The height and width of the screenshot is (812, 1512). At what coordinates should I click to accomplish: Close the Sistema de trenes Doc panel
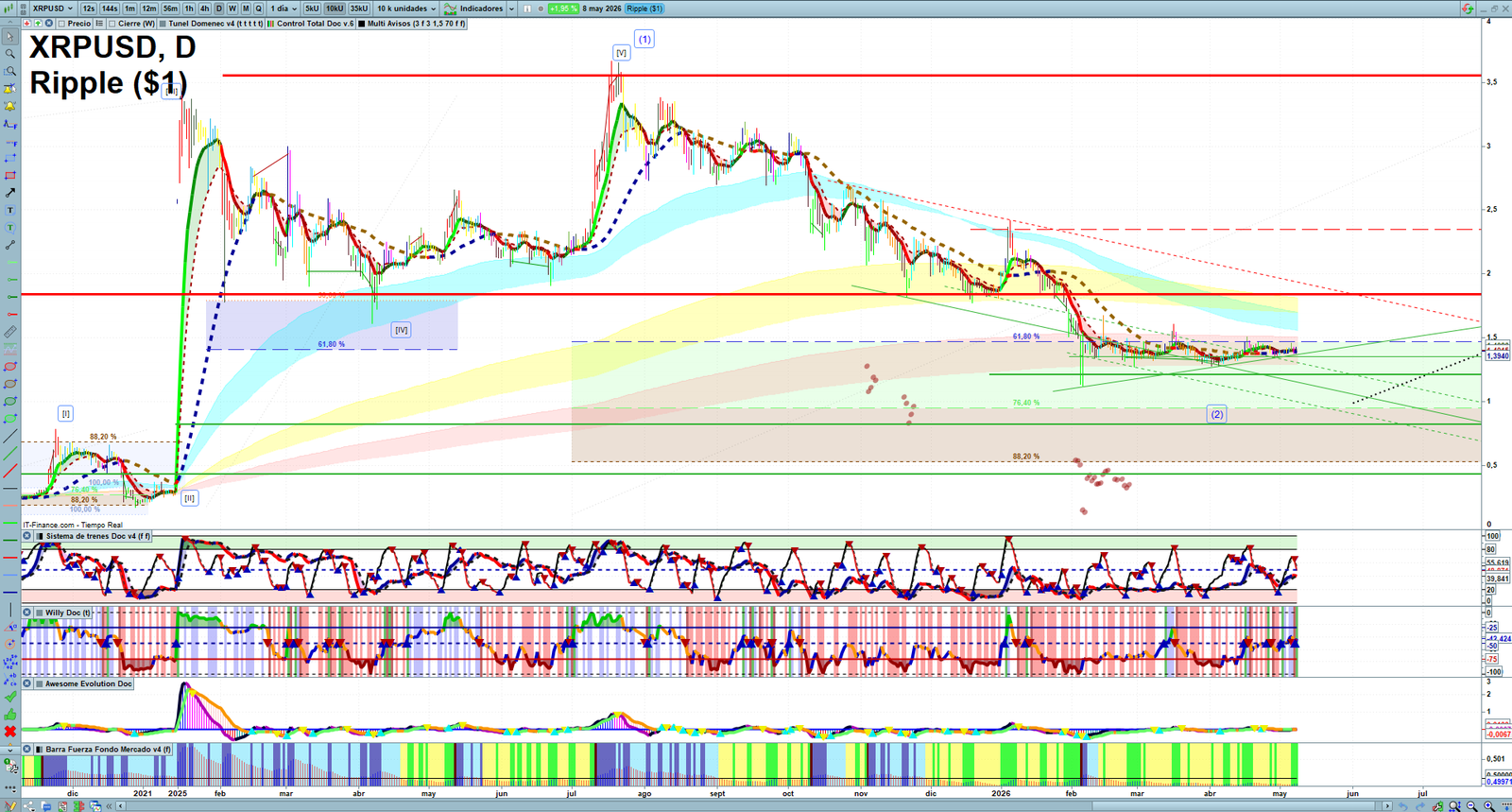point(27,536)
